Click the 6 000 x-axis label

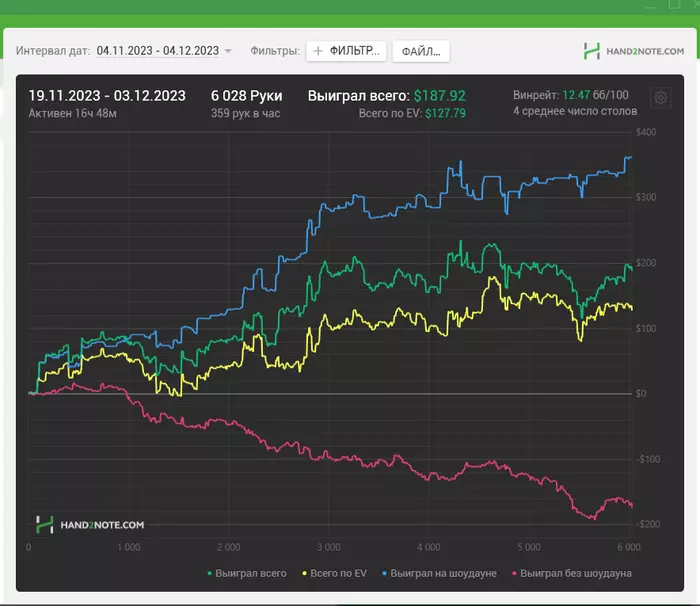click(x=629, y=547)
